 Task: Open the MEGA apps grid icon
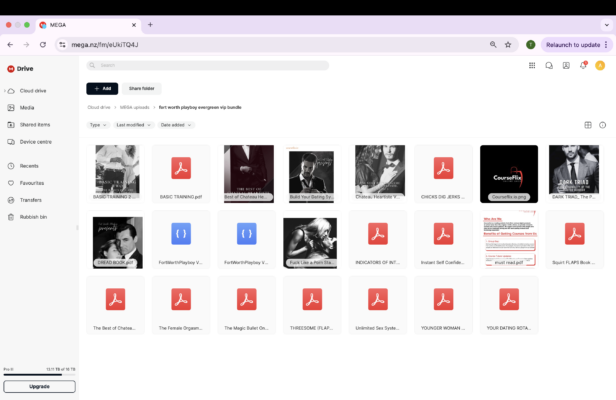(x=532, y=65)
